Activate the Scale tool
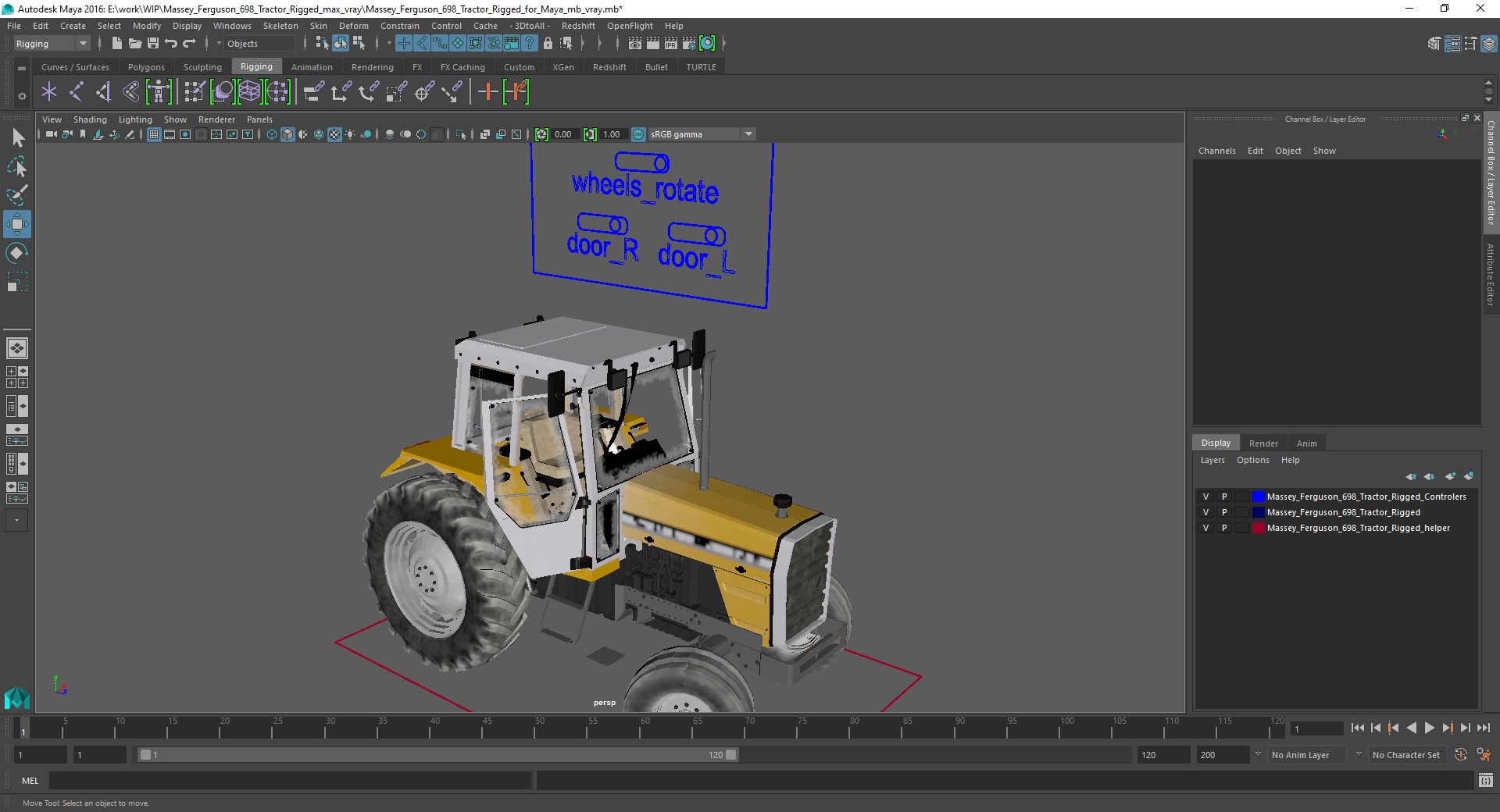 [x=17, y=282]
